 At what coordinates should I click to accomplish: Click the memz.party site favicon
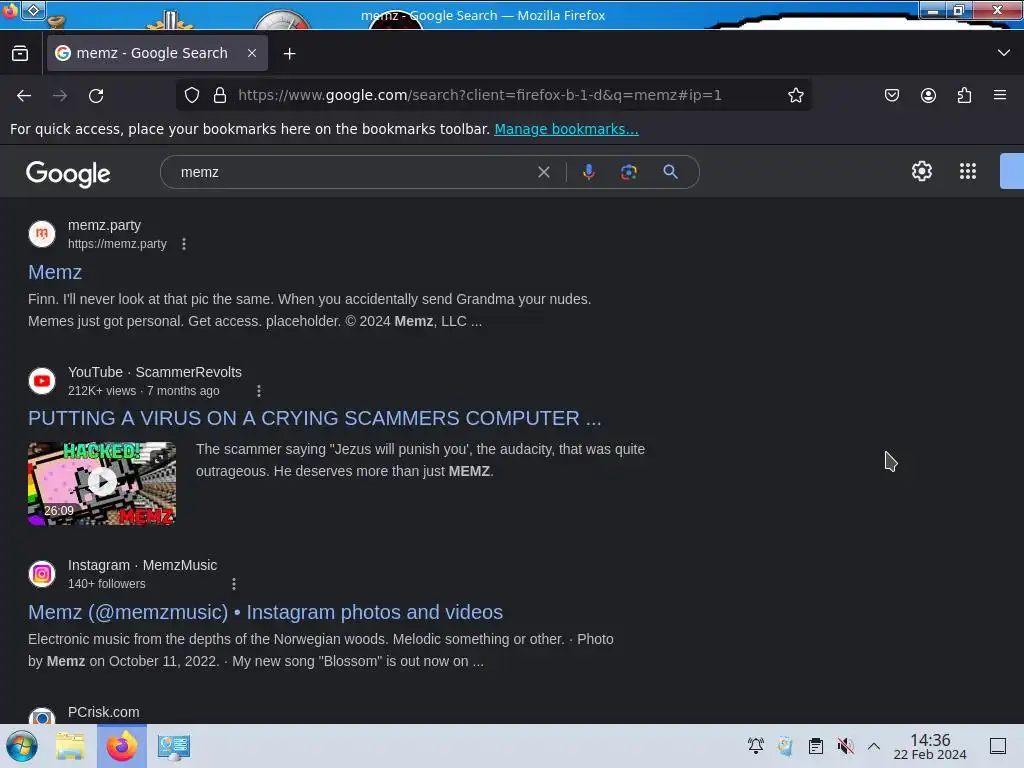pos(42,234)
